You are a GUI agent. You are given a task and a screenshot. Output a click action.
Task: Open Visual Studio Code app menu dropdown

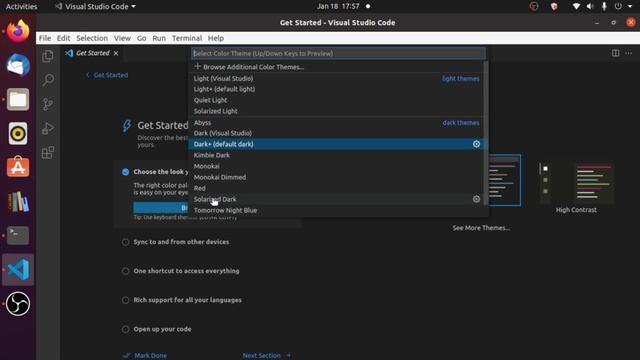pos(96,6)
